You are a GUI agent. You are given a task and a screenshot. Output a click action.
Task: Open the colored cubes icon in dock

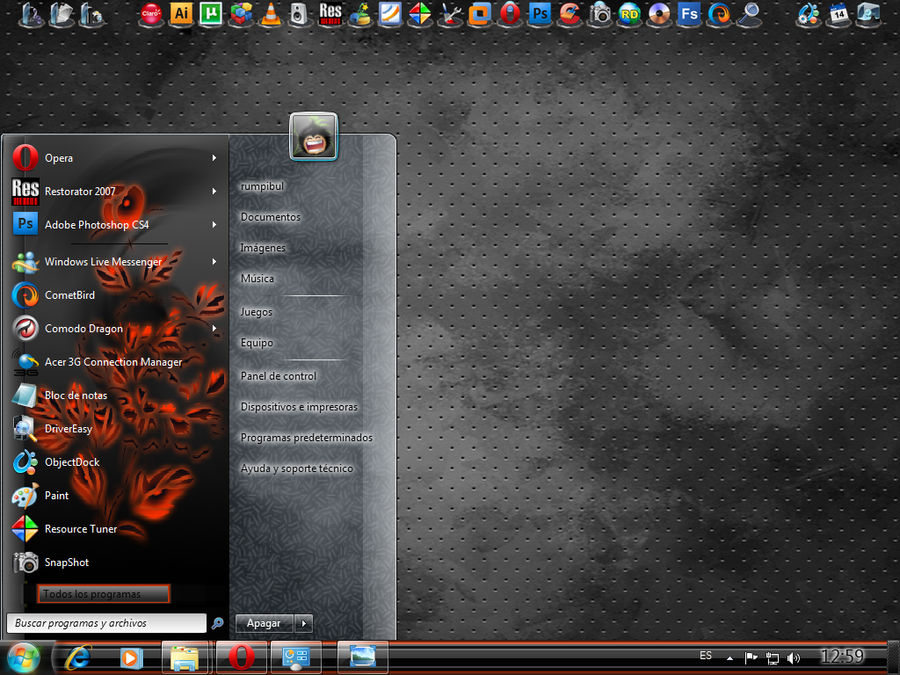(x=240, y=14)
